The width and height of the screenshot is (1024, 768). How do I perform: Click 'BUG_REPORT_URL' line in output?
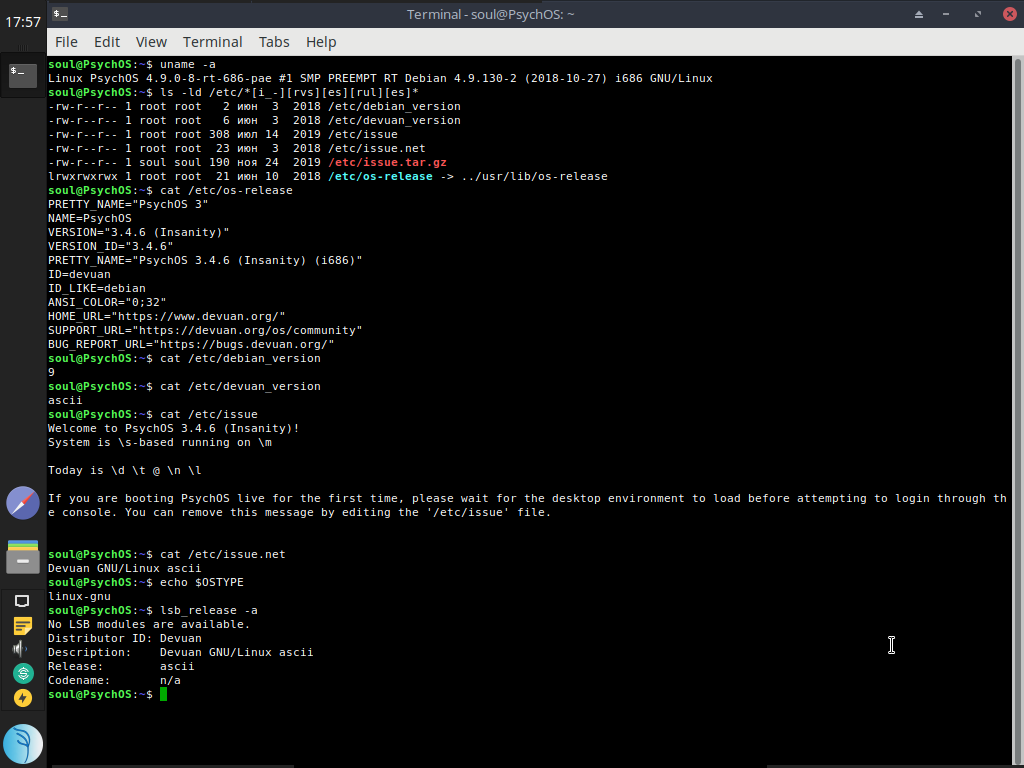click(x=191, y=344)
